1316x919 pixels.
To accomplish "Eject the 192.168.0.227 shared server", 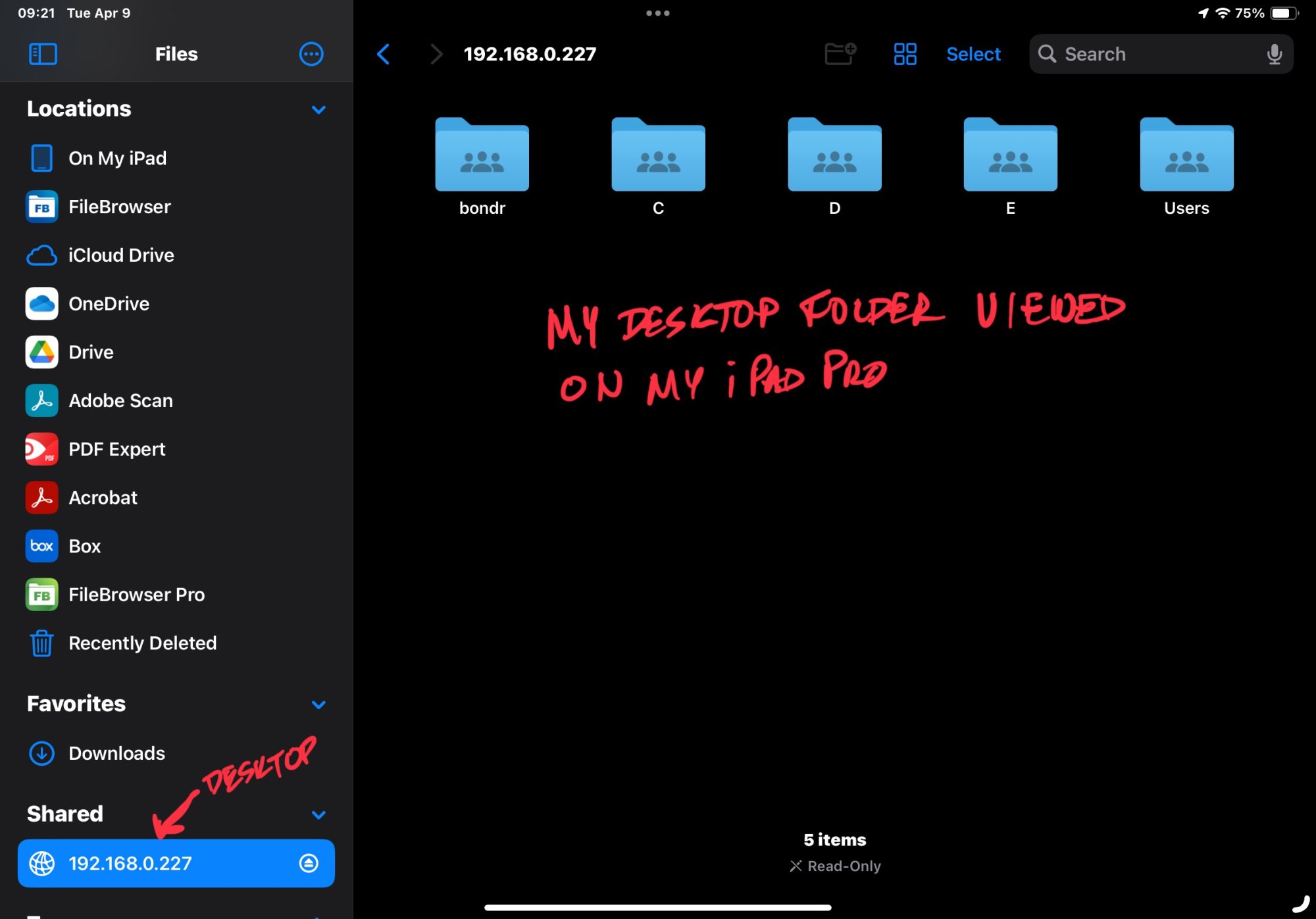I will [x=309, y=863].
